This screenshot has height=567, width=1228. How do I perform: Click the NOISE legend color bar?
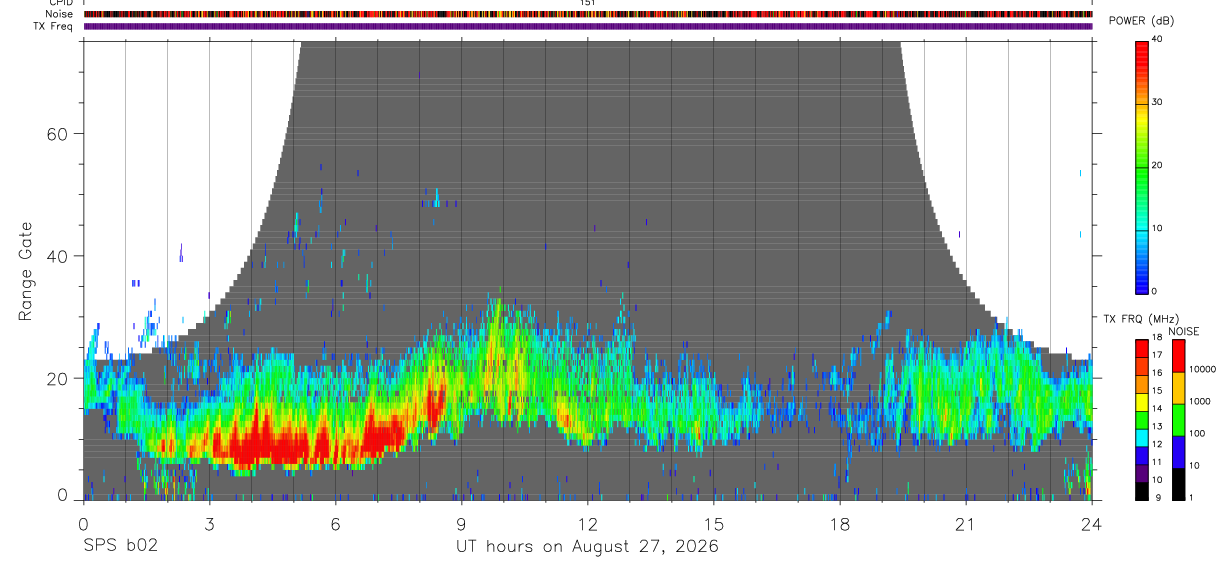(x=1177, y=420)
